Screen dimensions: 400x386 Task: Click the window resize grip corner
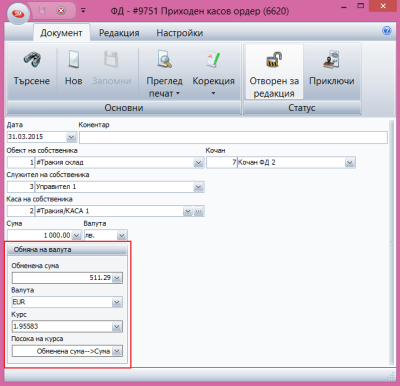point(391,376)
